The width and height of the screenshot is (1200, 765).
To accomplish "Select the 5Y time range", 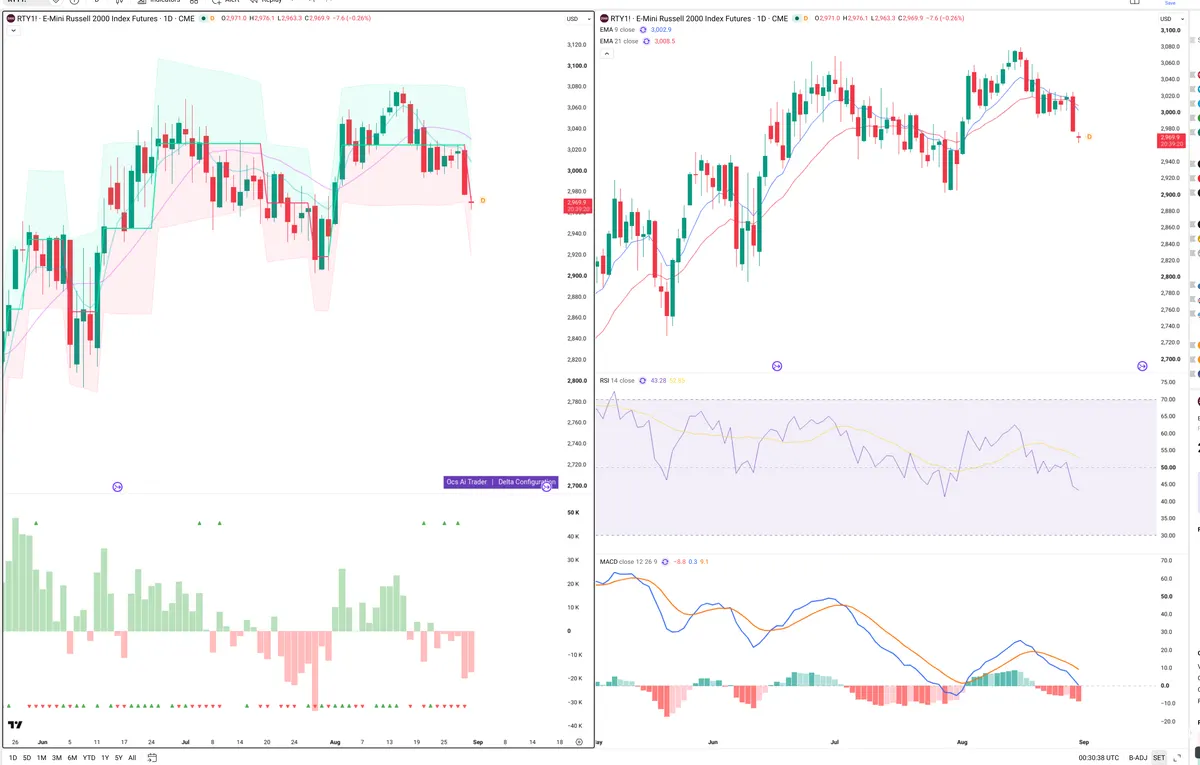I will tap(118, 758).
